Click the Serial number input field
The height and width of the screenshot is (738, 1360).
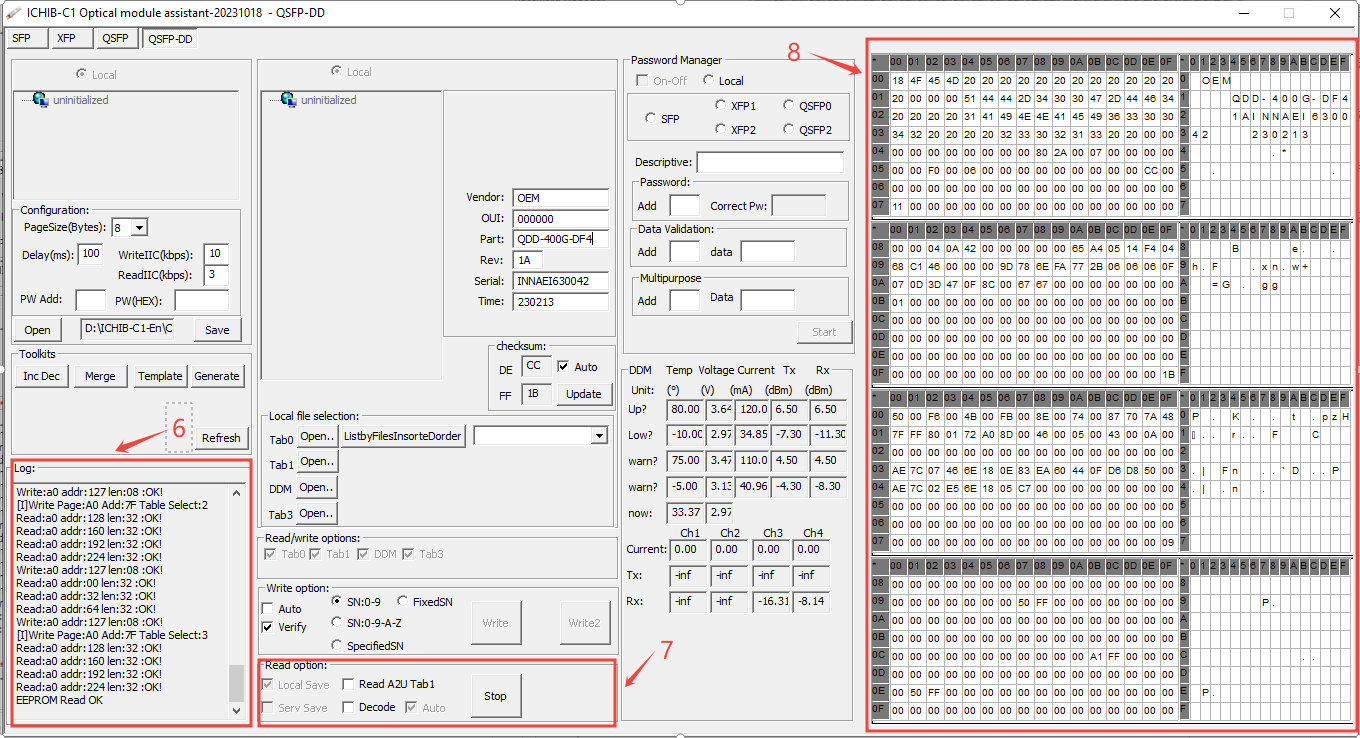coord(560,281)
